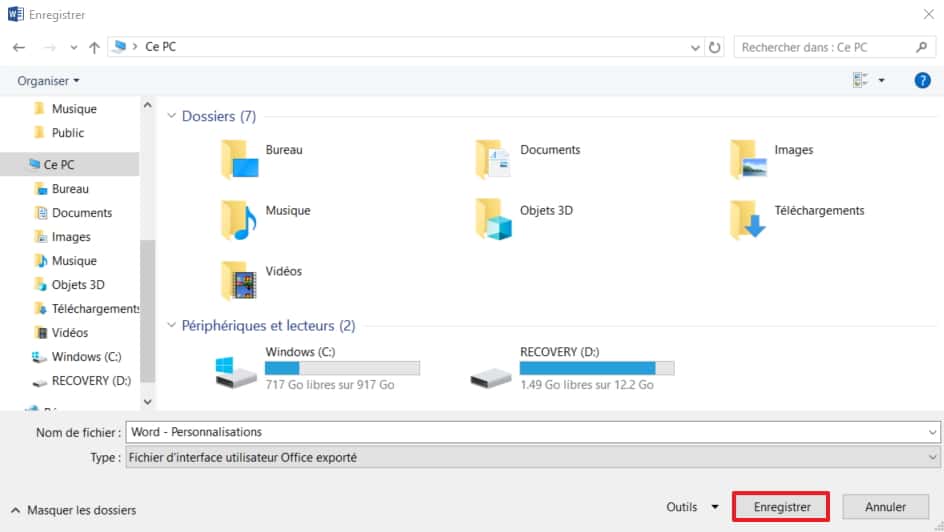Open the Organiser menu
The image size is (944, 532).
tap(48, 81)
